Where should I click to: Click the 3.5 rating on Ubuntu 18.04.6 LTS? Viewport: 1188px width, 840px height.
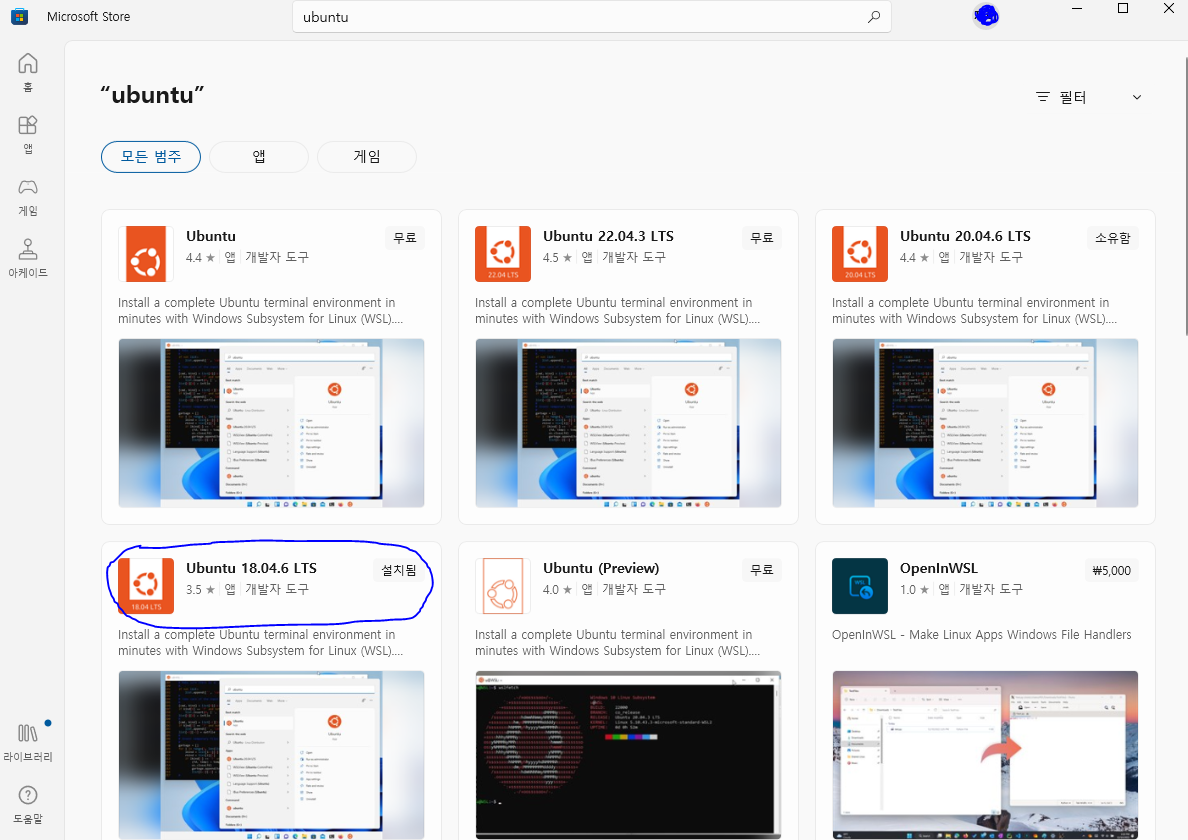[x=199, y=589]
